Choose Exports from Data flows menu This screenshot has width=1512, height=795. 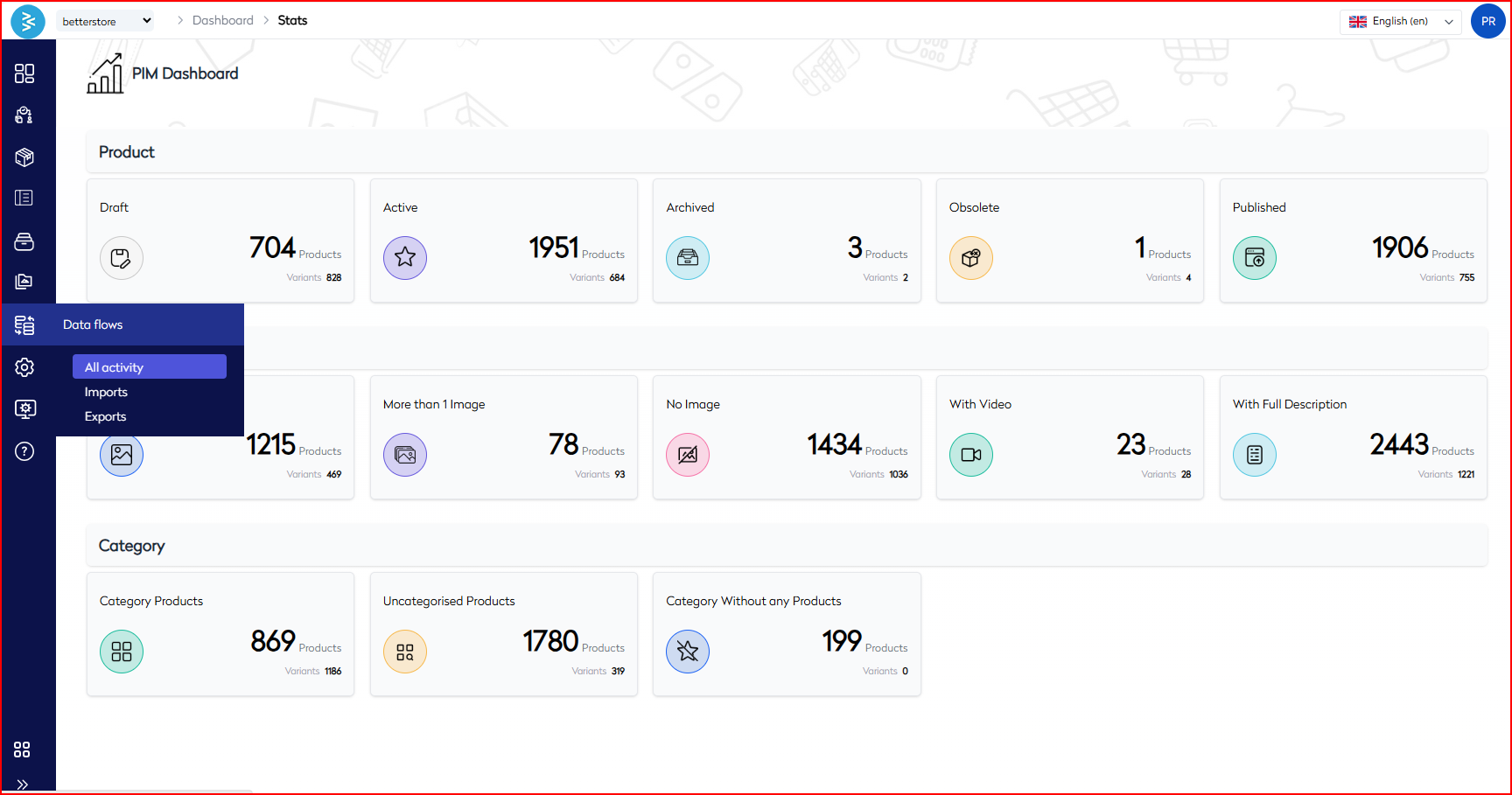click(105, 416)
